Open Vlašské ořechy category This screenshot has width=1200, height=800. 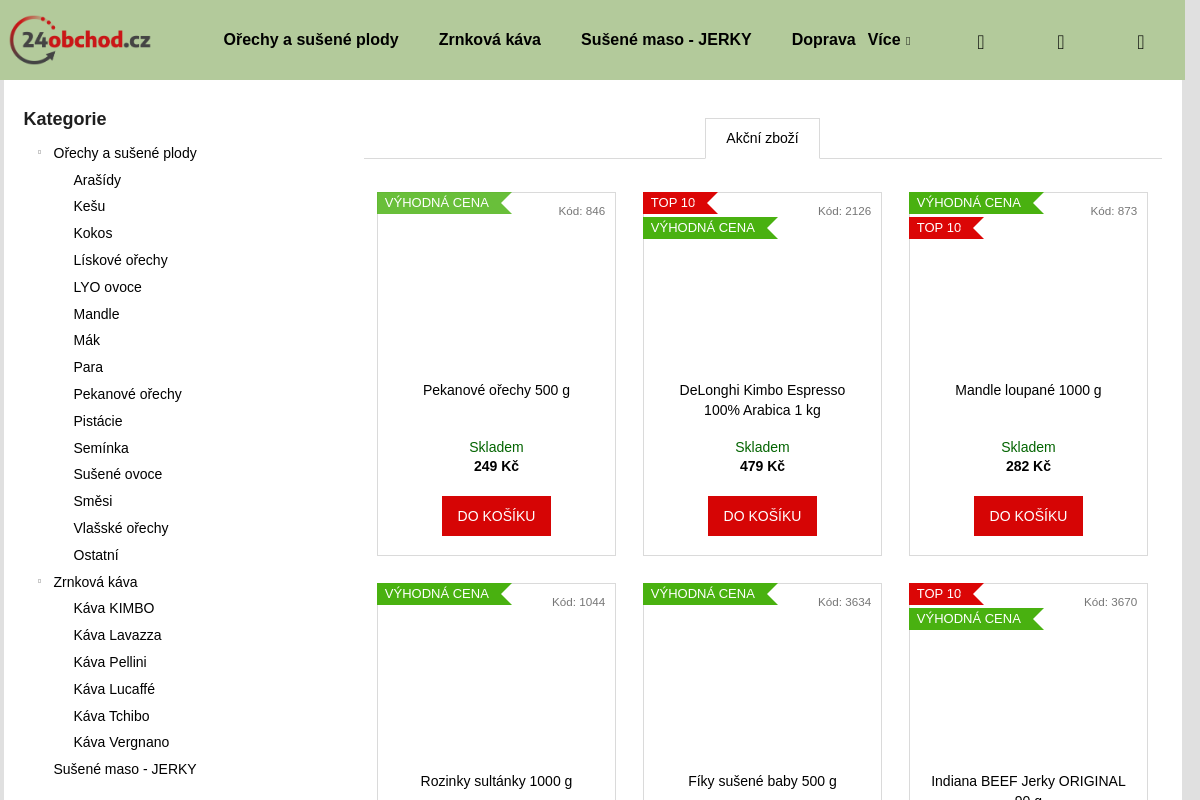pos(121,528)
